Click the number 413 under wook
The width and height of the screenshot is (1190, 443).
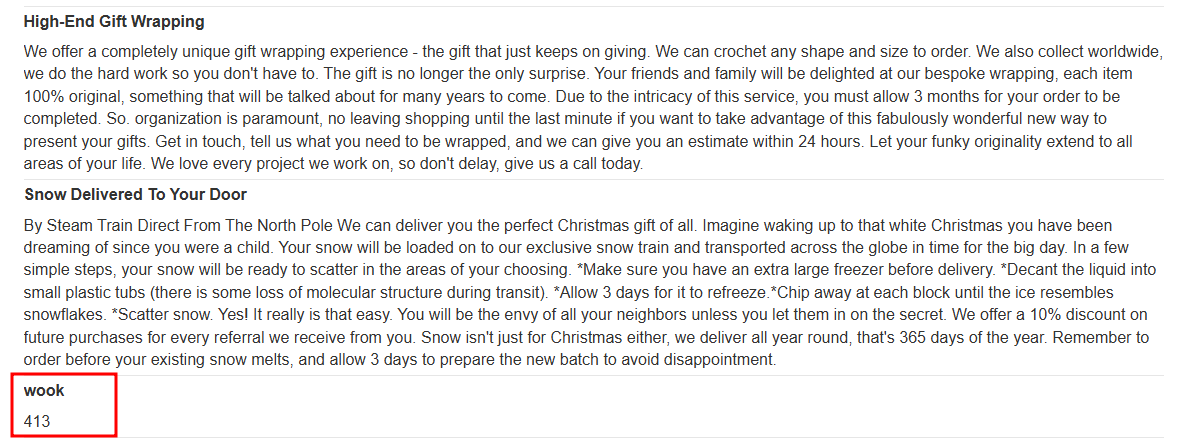coord(36,421)
